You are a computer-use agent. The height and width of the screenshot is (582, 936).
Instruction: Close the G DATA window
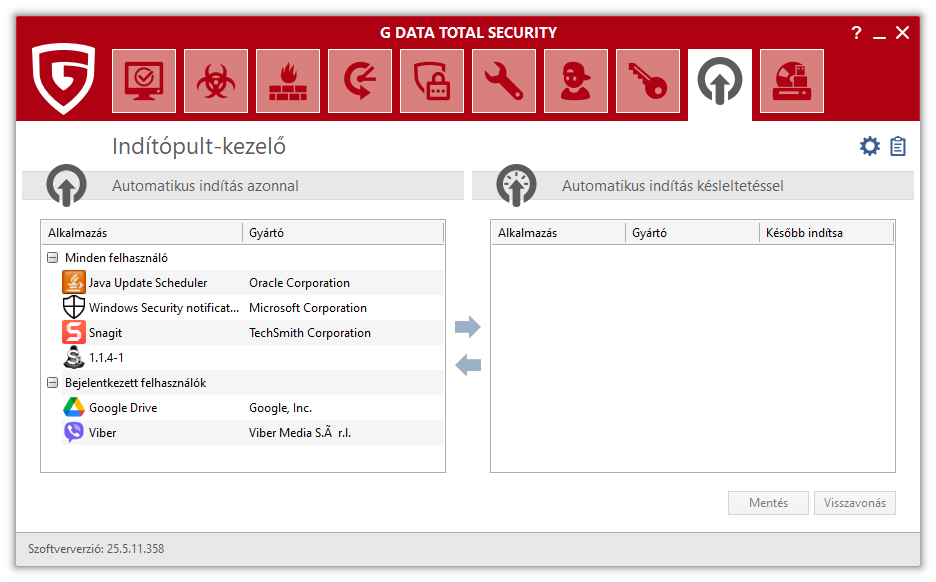(x=903, y=33)
